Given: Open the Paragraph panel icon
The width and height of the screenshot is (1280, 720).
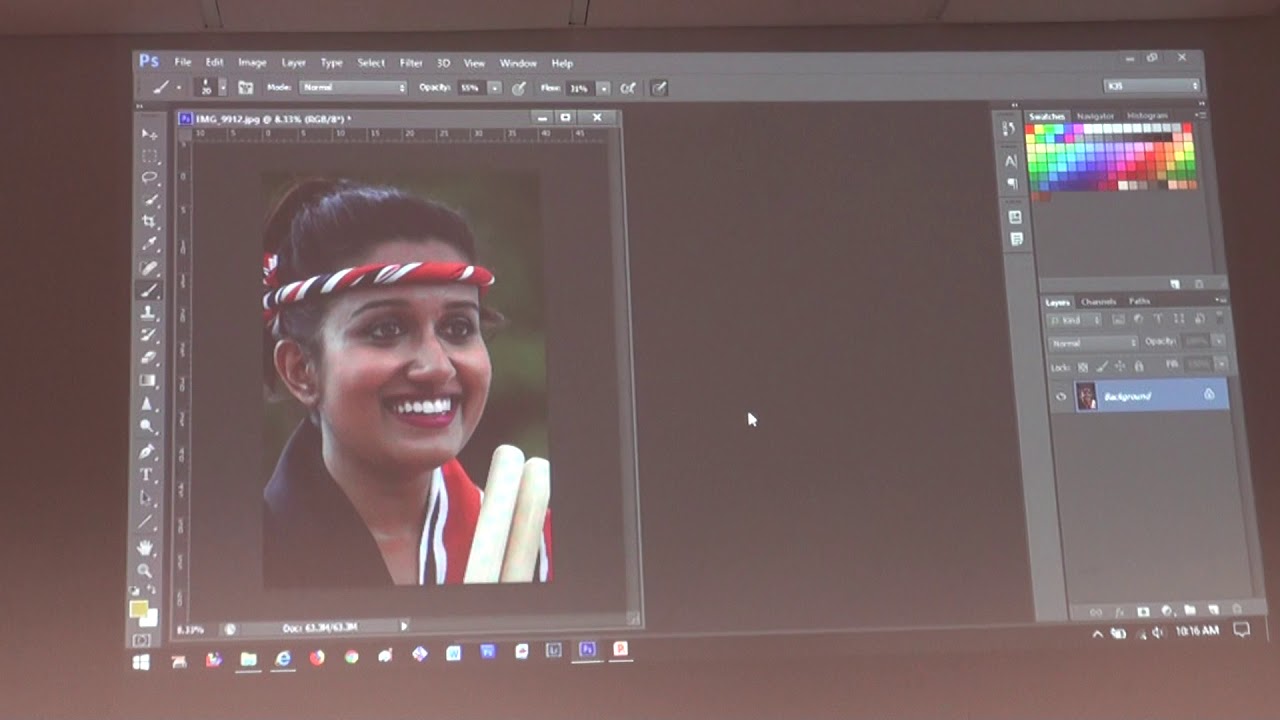Looking at the screenshot, I should [x=1012, y=183].
